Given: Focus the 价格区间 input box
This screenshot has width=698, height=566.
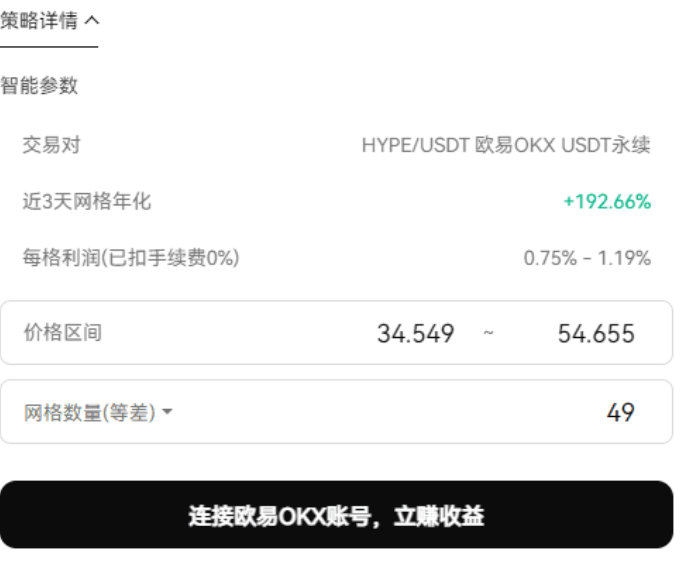Looking at the screenshot, I should click(x=337, y=333).
